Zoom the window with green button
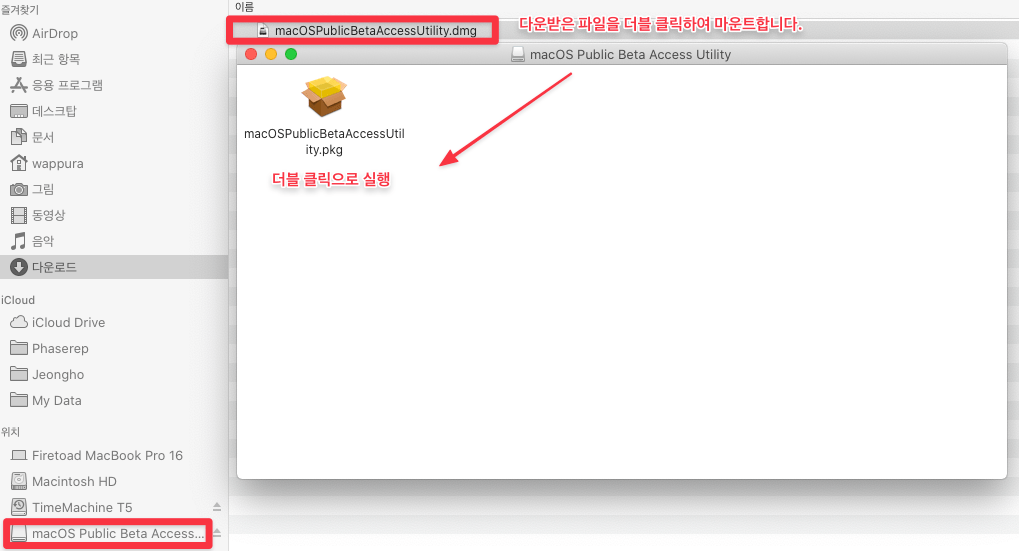1019x551 pixels. coord(291,54)
